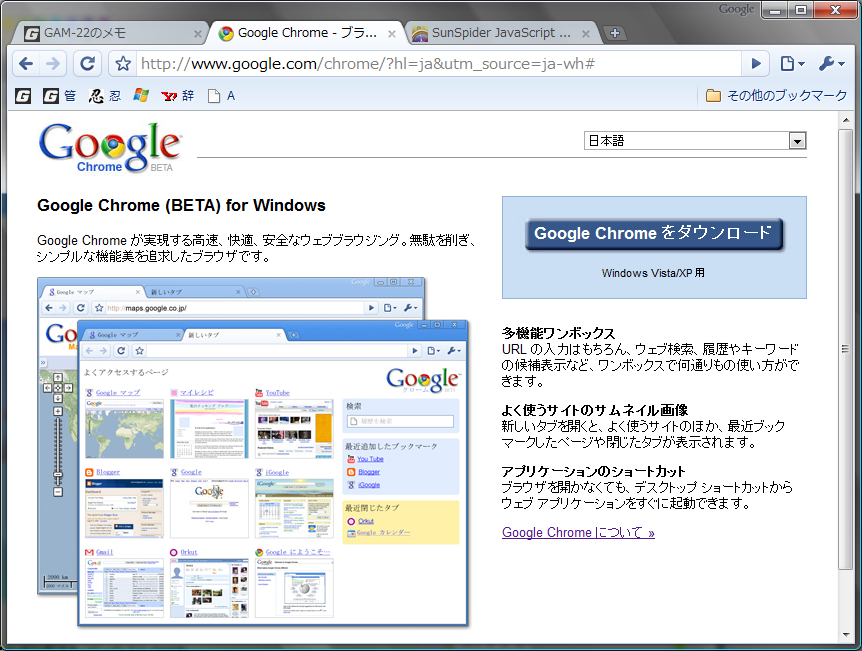
Task: Click the Go arrow beside the address bar
Action: click(756, 64)
